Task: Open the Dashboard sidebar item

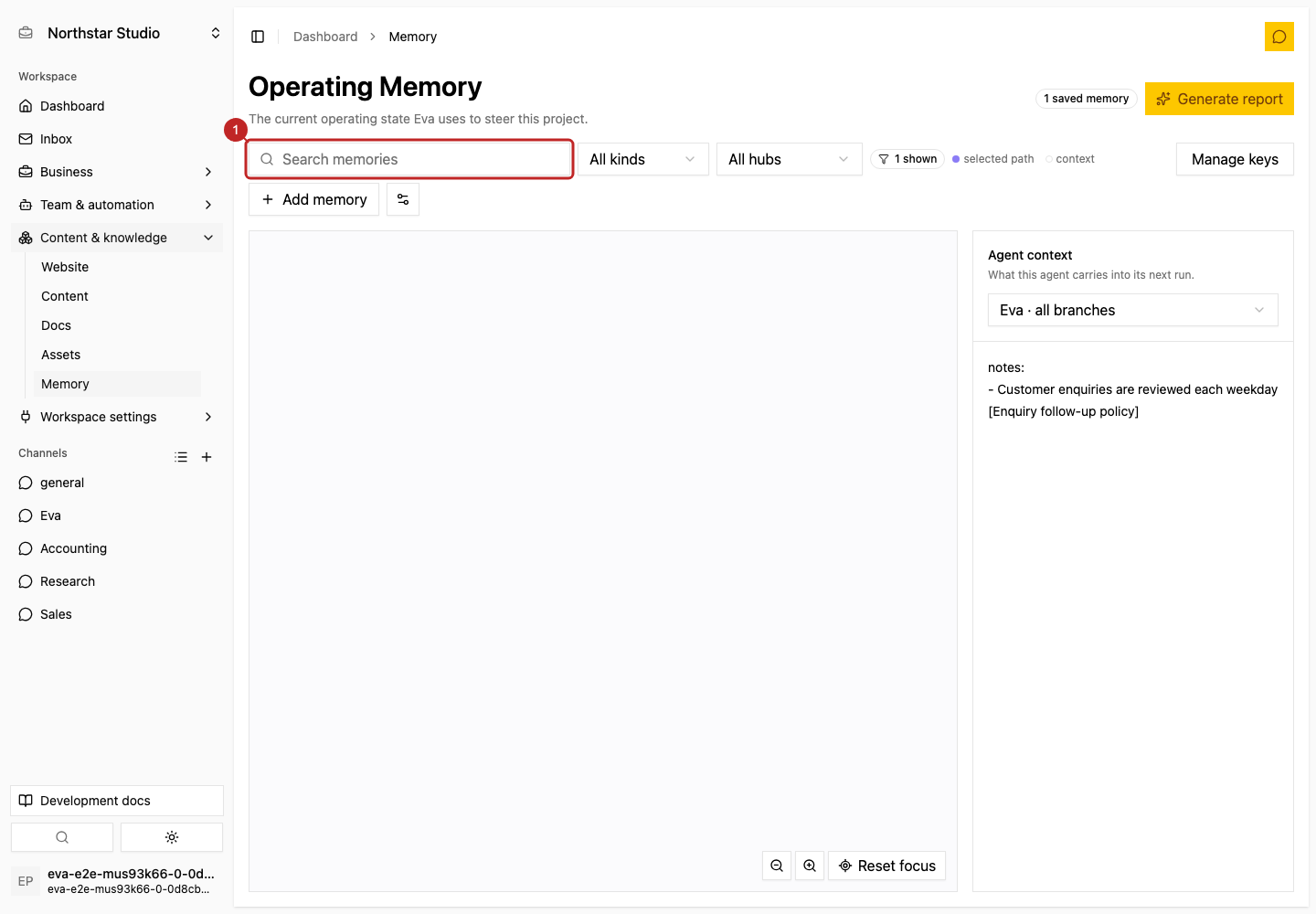Action: [117, 106]
